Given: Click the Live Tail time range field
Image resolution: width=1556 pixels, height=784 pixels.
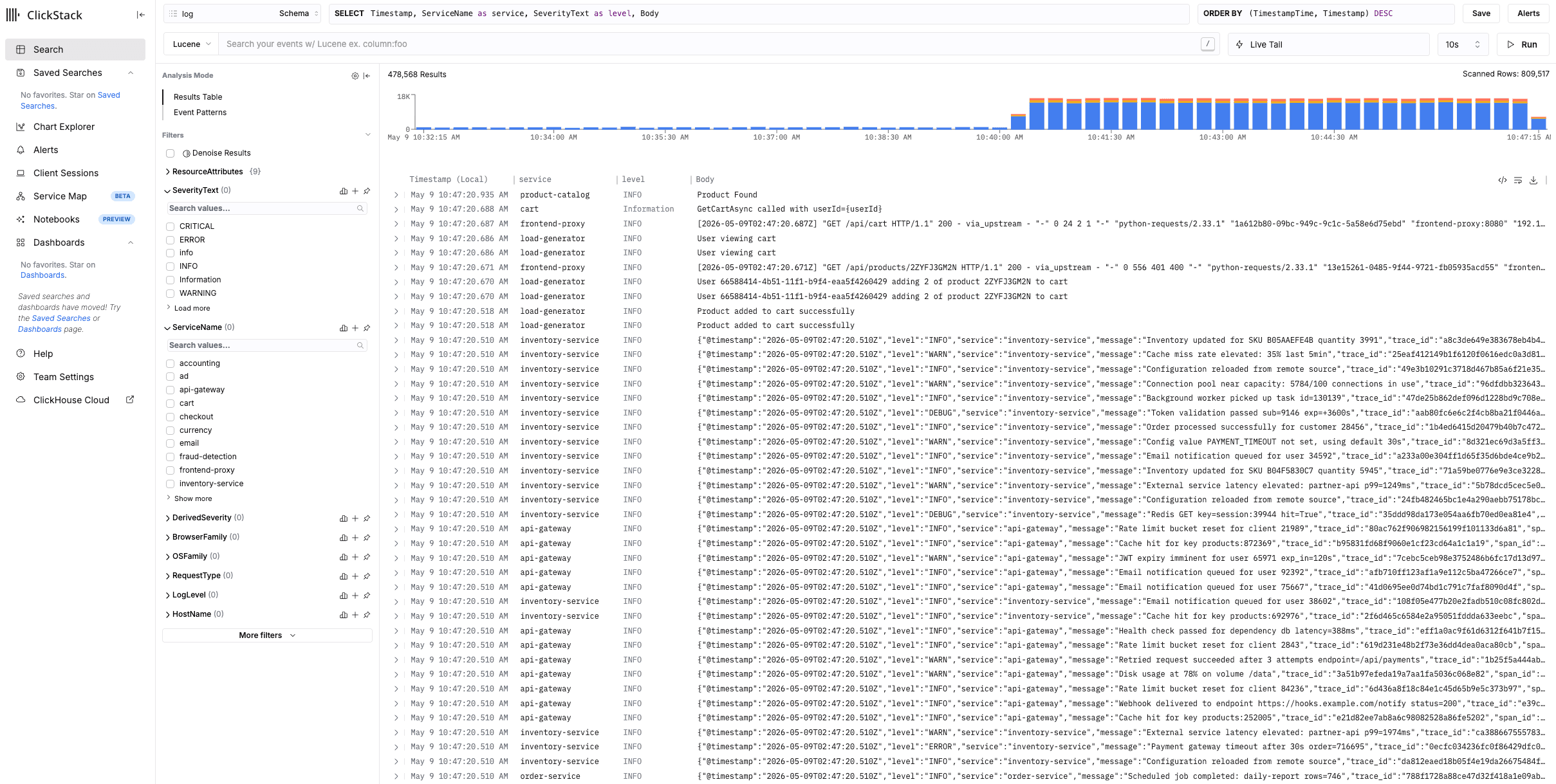Looking at the screenshot, I should click(x=1329, y=44).
